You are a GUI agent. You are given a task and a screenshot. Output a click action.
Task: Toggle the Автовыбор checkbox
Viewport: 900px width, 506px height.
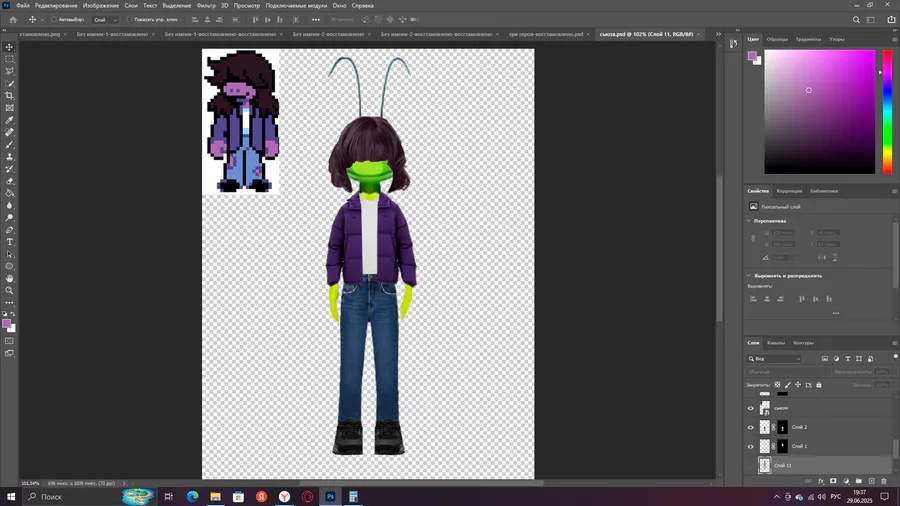coord(54,20)
